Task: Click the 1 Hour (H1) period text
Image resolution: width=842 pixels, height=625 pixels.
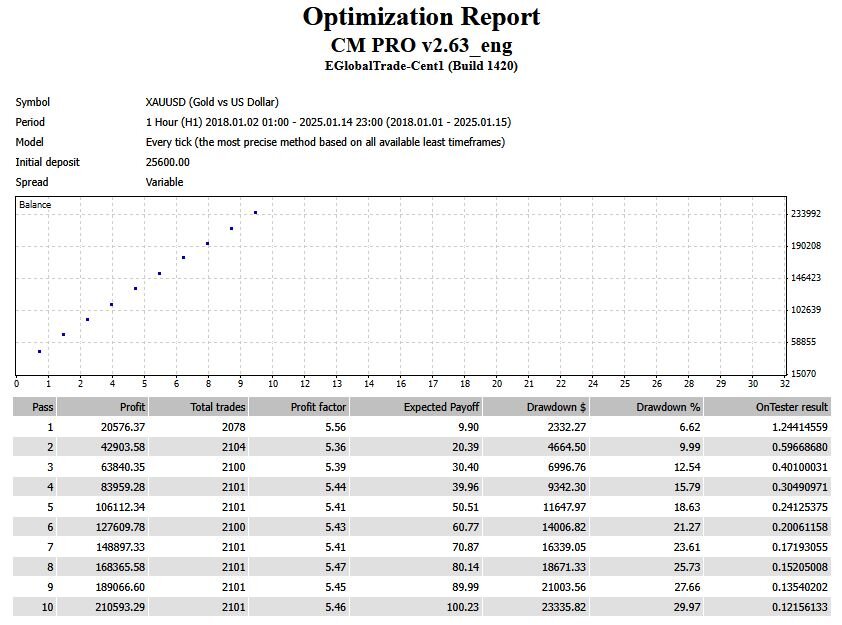Action: 329,122
